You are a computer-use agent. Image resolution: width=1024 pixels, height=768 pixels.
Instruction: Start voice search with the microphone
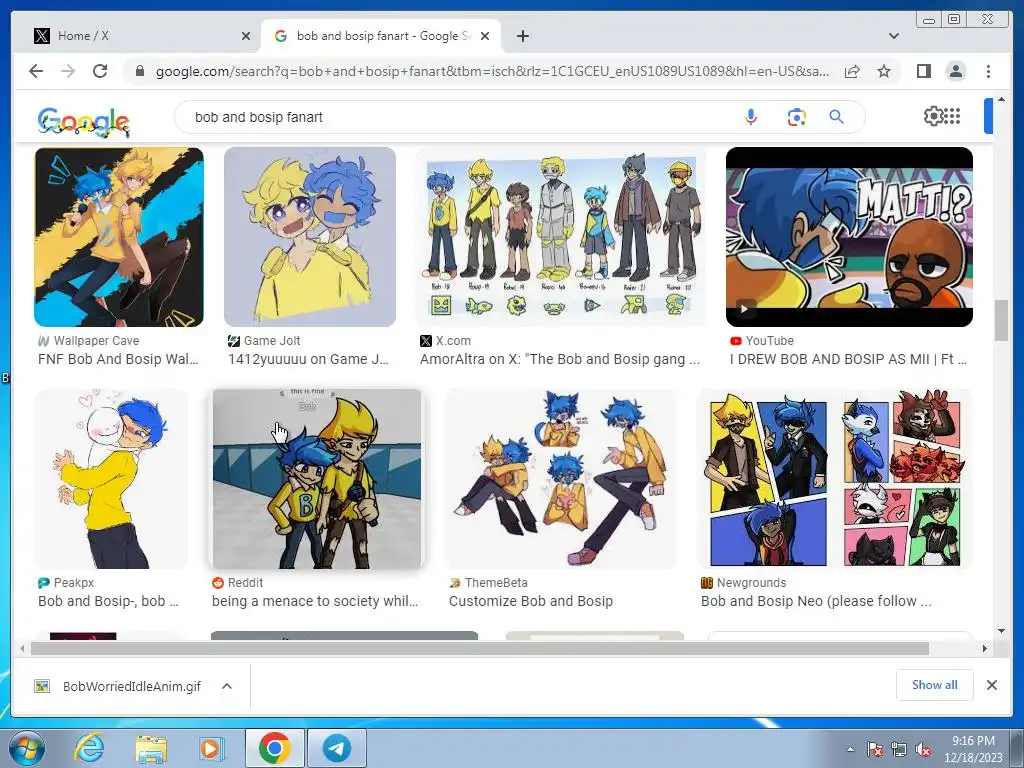coord(751,117)
